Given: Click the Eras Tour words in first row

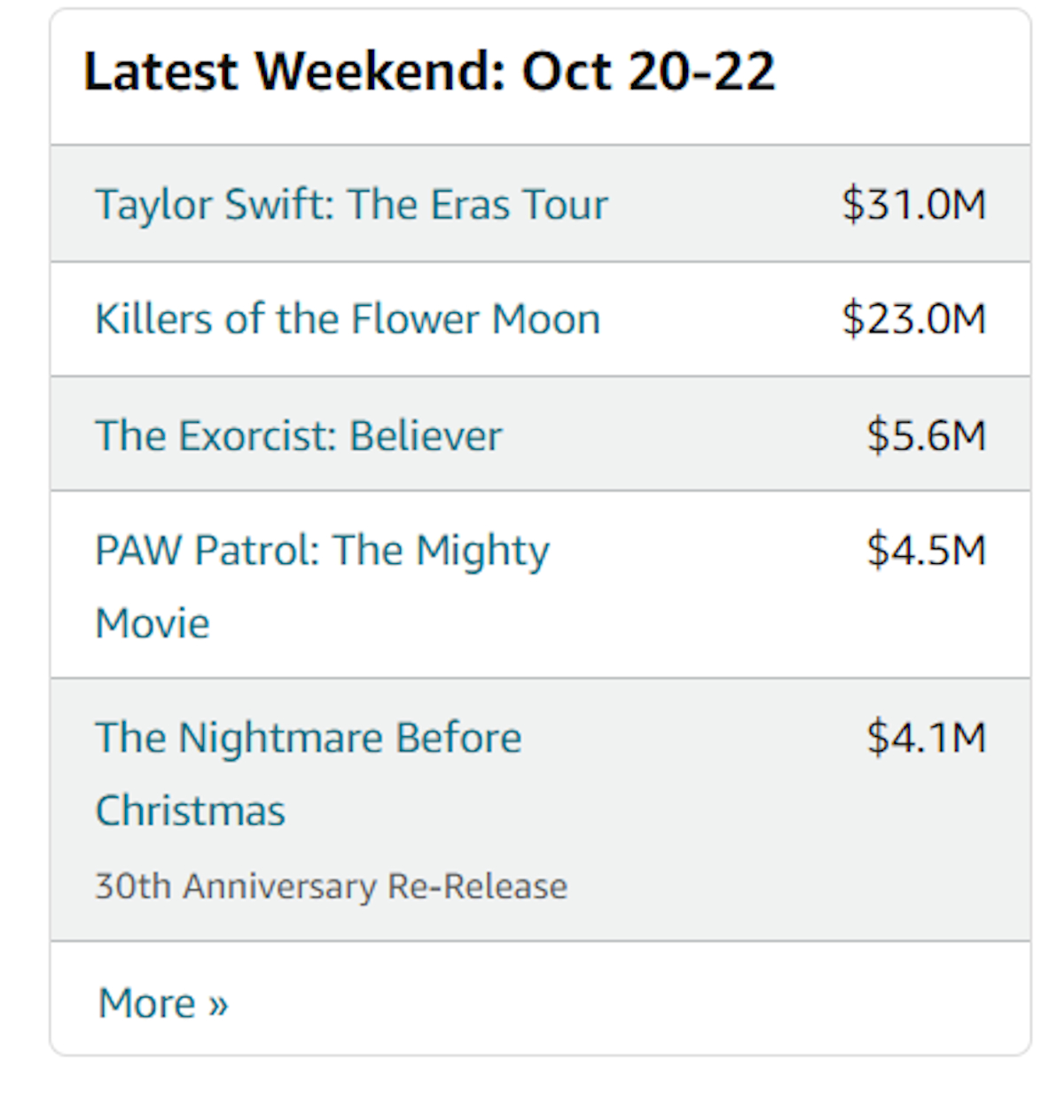Looking at the screenshot, I should 519,205.
